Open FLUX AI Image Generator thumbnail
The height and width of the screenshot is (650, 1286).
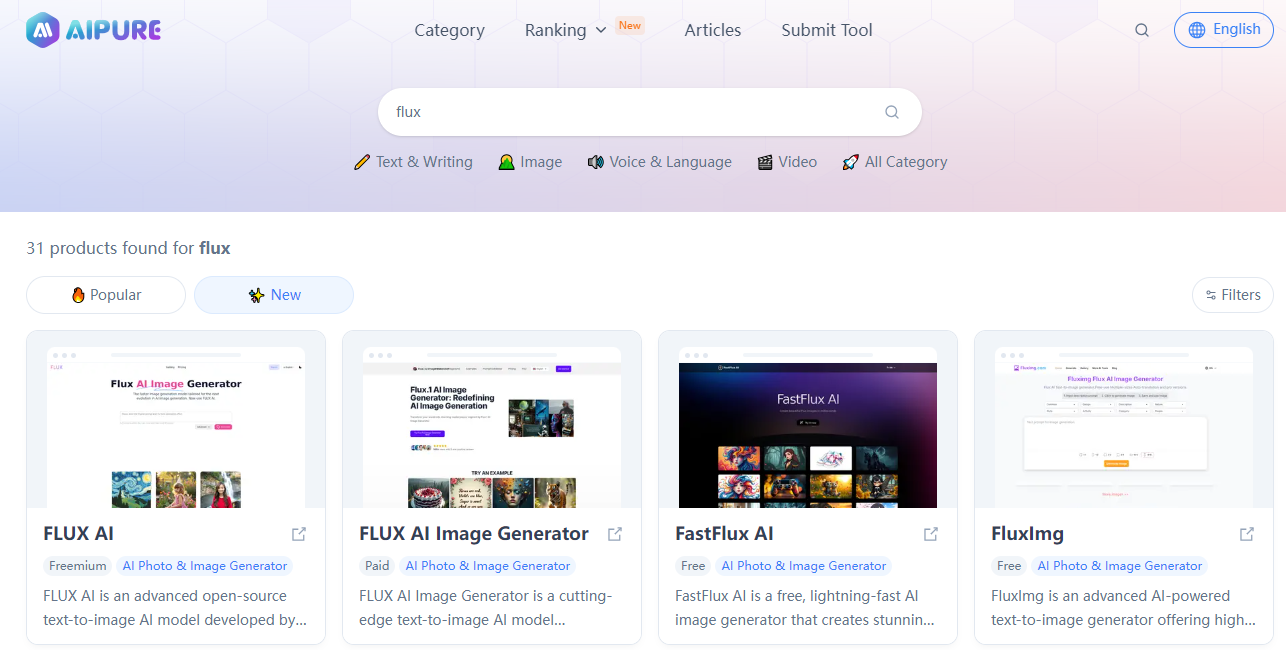point(492,428)
